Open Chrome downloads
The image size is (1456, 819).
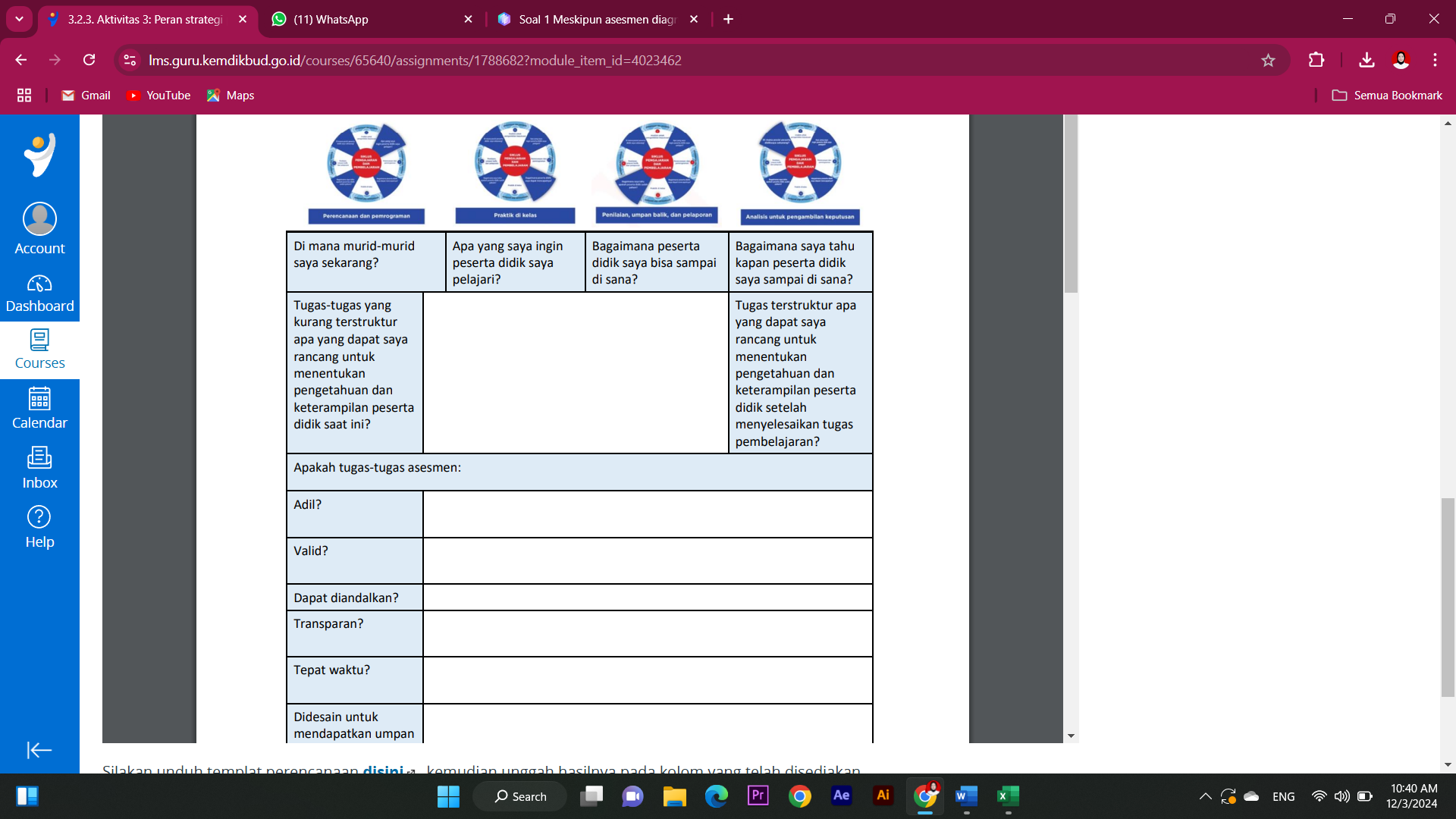tap(1367, 60)
